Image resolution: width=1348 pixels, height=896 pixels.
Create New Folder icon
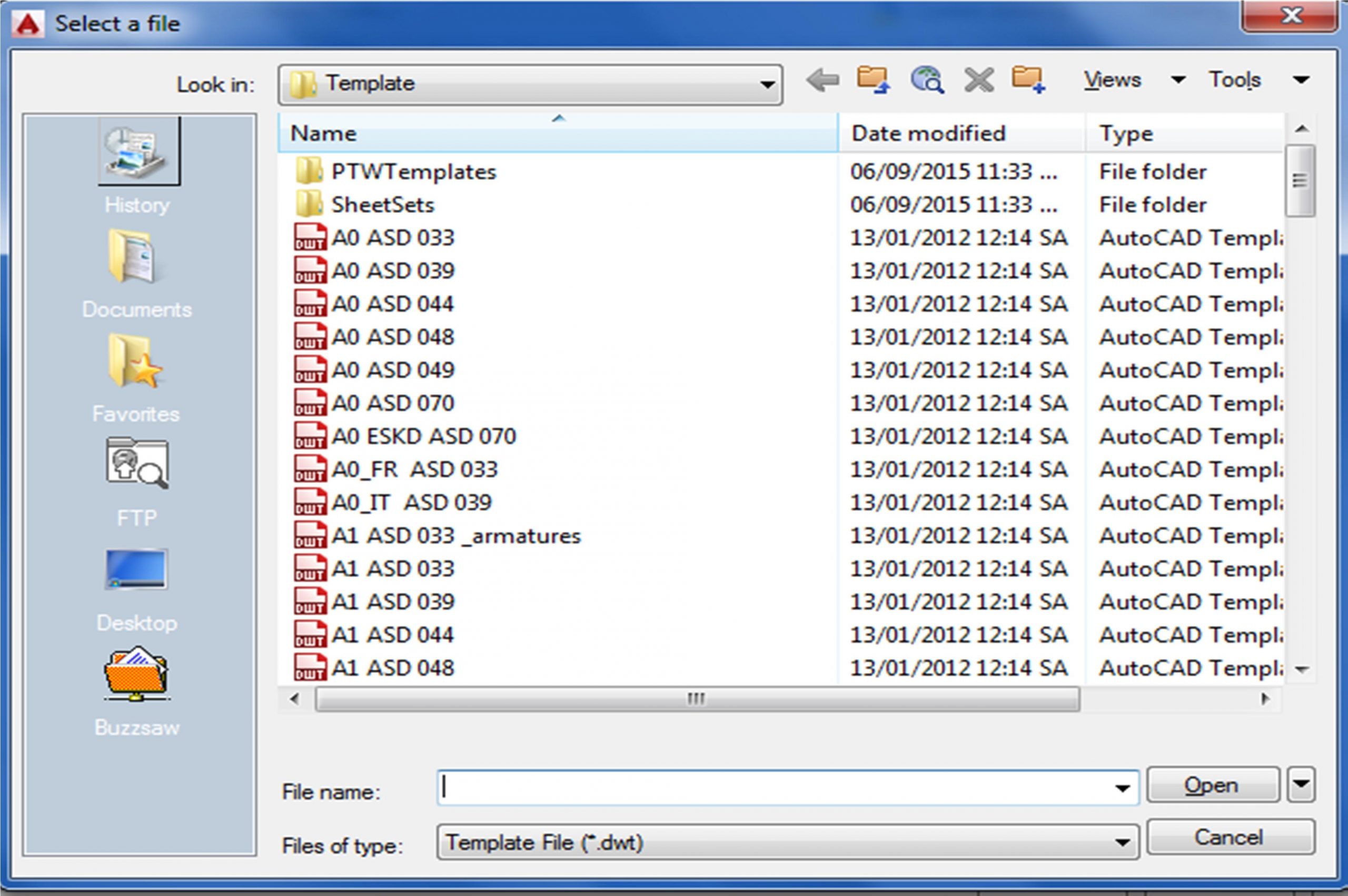coord(1028,80)
